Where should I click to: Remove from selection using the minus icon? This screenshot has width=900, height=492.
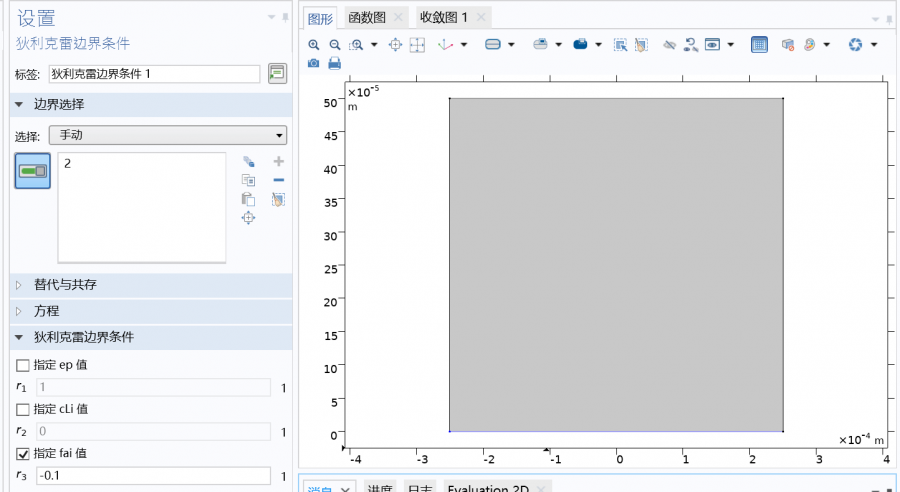point(278,180)
